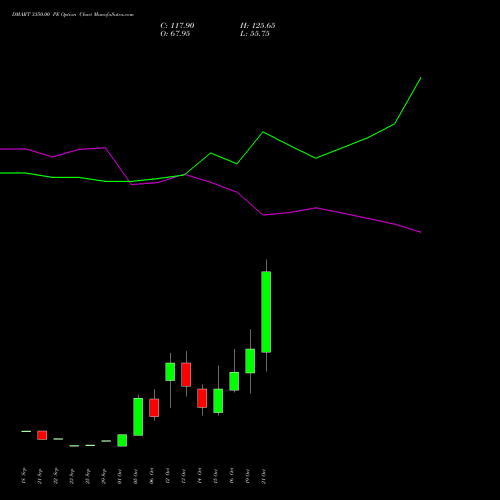Image resolution: width=500 pixels, height=500 pixels.
Task: Select the 01 Oct date label
Action: pyautogui.click(x=120, y=476)
